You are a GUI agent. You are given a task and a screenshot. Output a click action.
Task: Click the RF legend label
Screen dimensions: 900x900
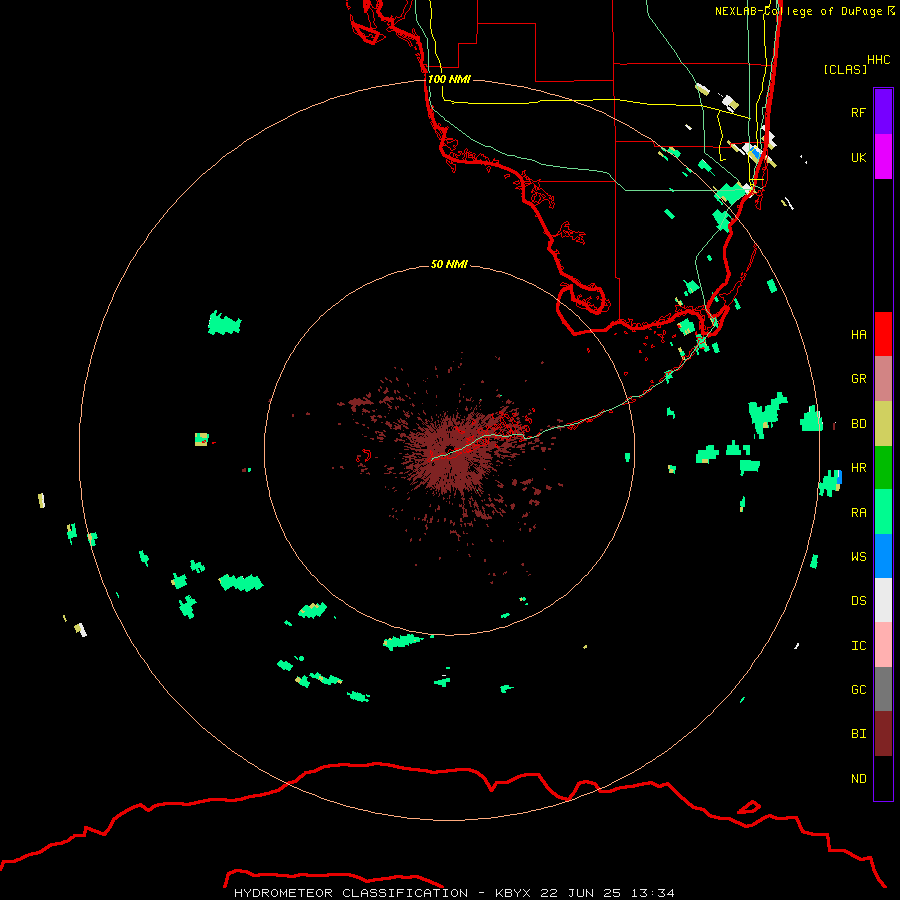click(x=859, y=112)
